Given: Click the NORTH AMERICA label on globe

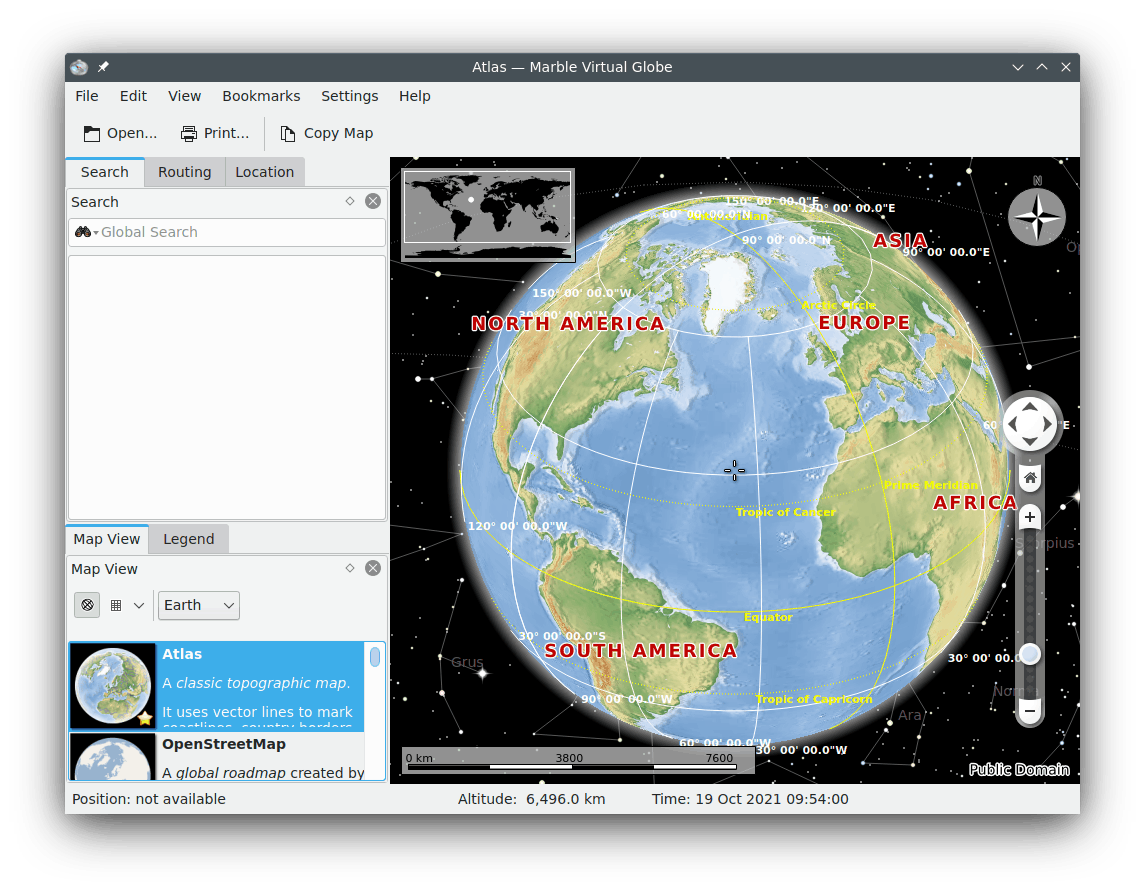Looking at the screenshot, I should point(568,324).
